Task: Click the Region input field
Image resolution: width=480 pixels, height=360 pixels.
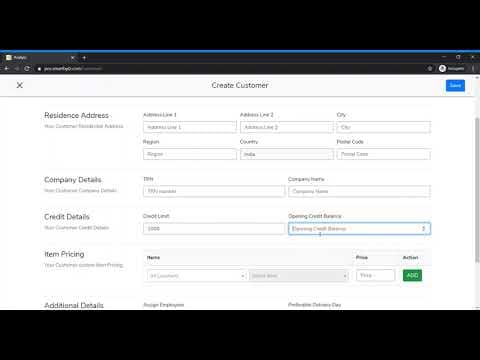Action: click(x=190, y=154)
